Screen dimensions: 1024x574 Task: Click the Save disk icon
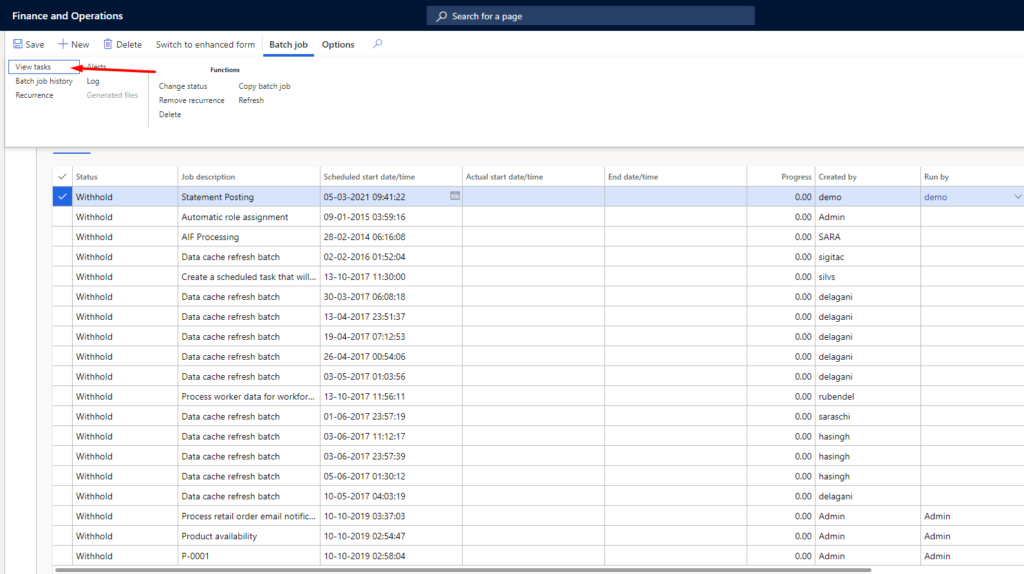pos(18,44)
